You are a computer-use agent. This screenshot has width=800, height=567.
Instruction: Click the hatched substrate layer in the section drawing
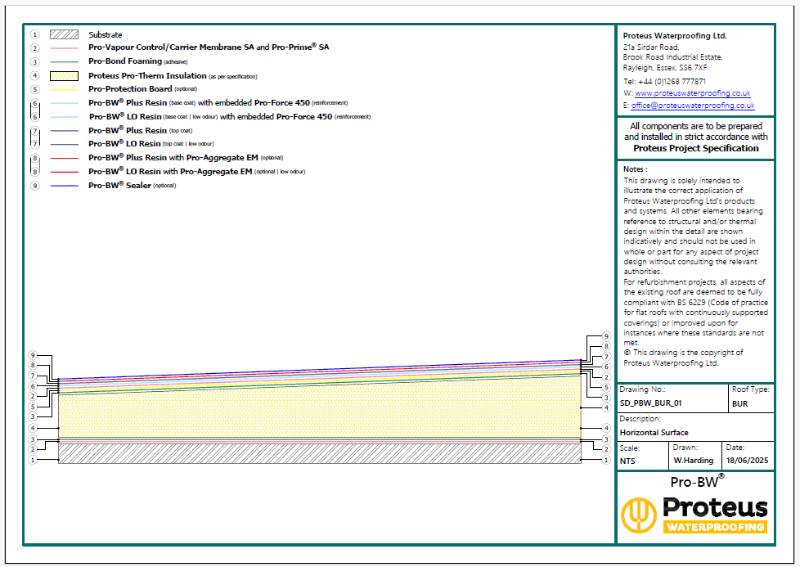coord(320,453)
